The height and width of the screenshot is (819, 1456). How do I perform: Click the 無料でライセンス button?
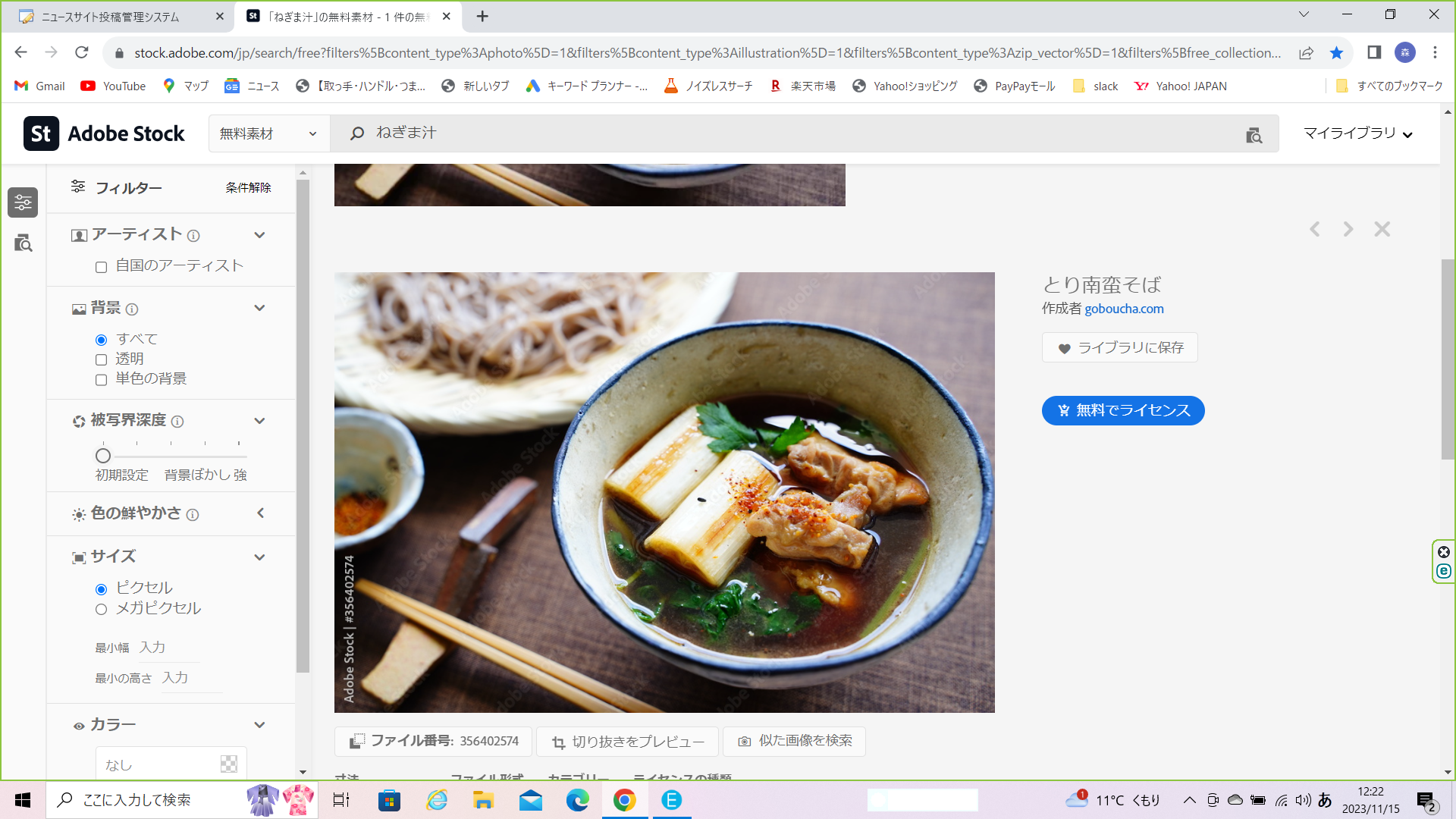[x=1123, y=411]
